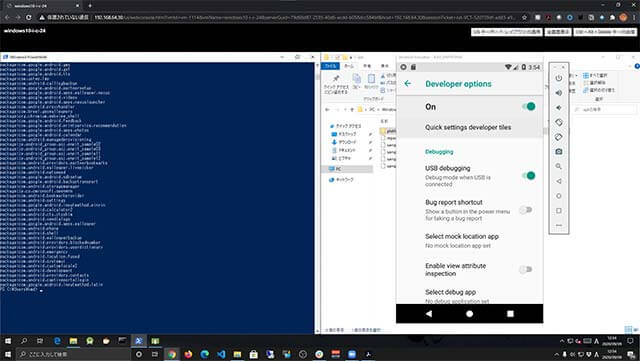Open the ファイル tab in File Explorer
The width and height of the screenshot is (640, 361).
tap(330, 66)
